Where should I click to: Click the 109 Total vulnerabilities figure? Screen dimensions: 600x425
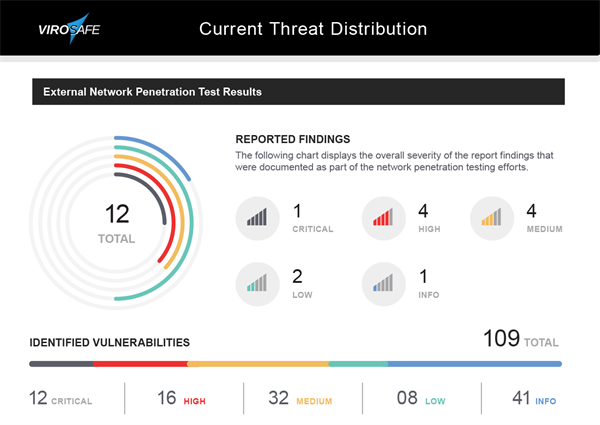pos(520,339)
